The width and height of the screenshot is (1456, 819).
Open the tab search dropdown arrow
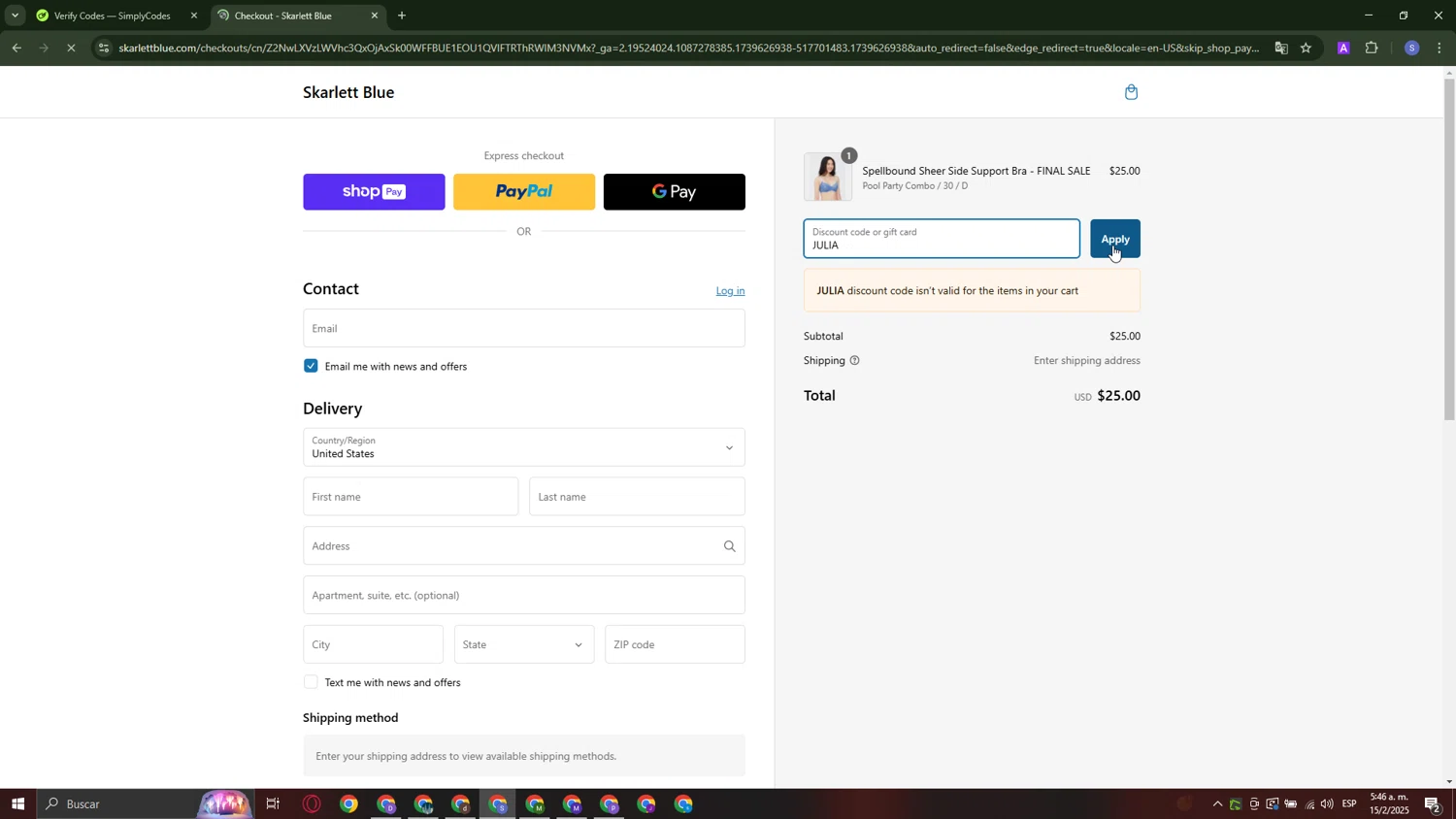click(x=15, y=16)
